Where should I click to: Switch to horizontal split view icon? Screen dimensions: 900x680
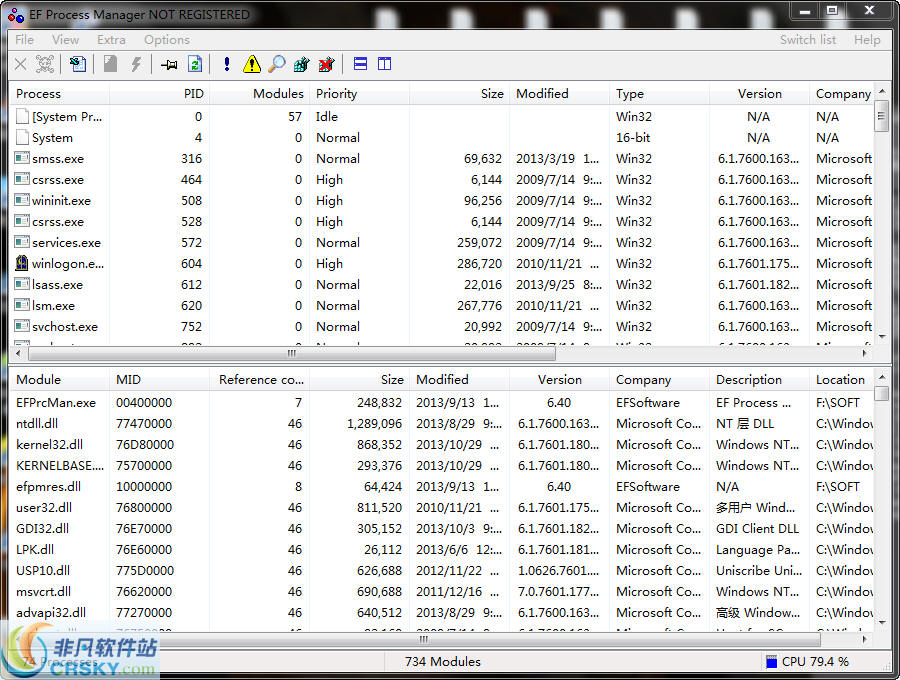[x=359, y=64]
